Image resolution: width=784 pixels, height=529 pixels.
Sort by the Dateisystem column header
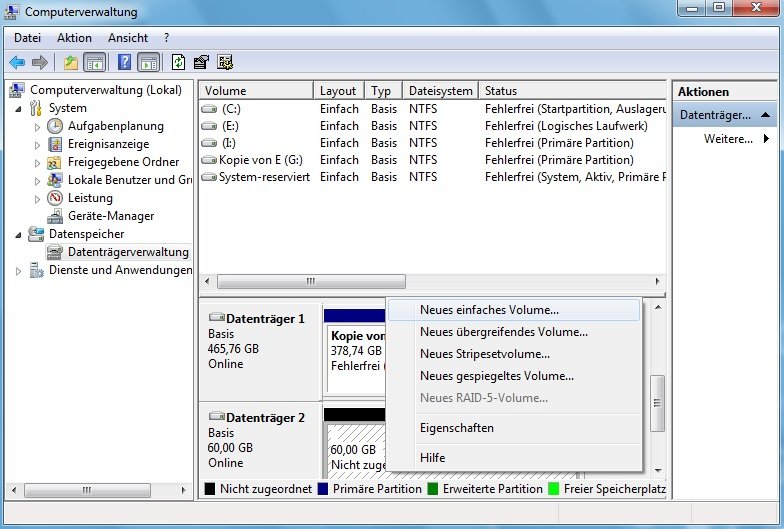click(440, 91)
